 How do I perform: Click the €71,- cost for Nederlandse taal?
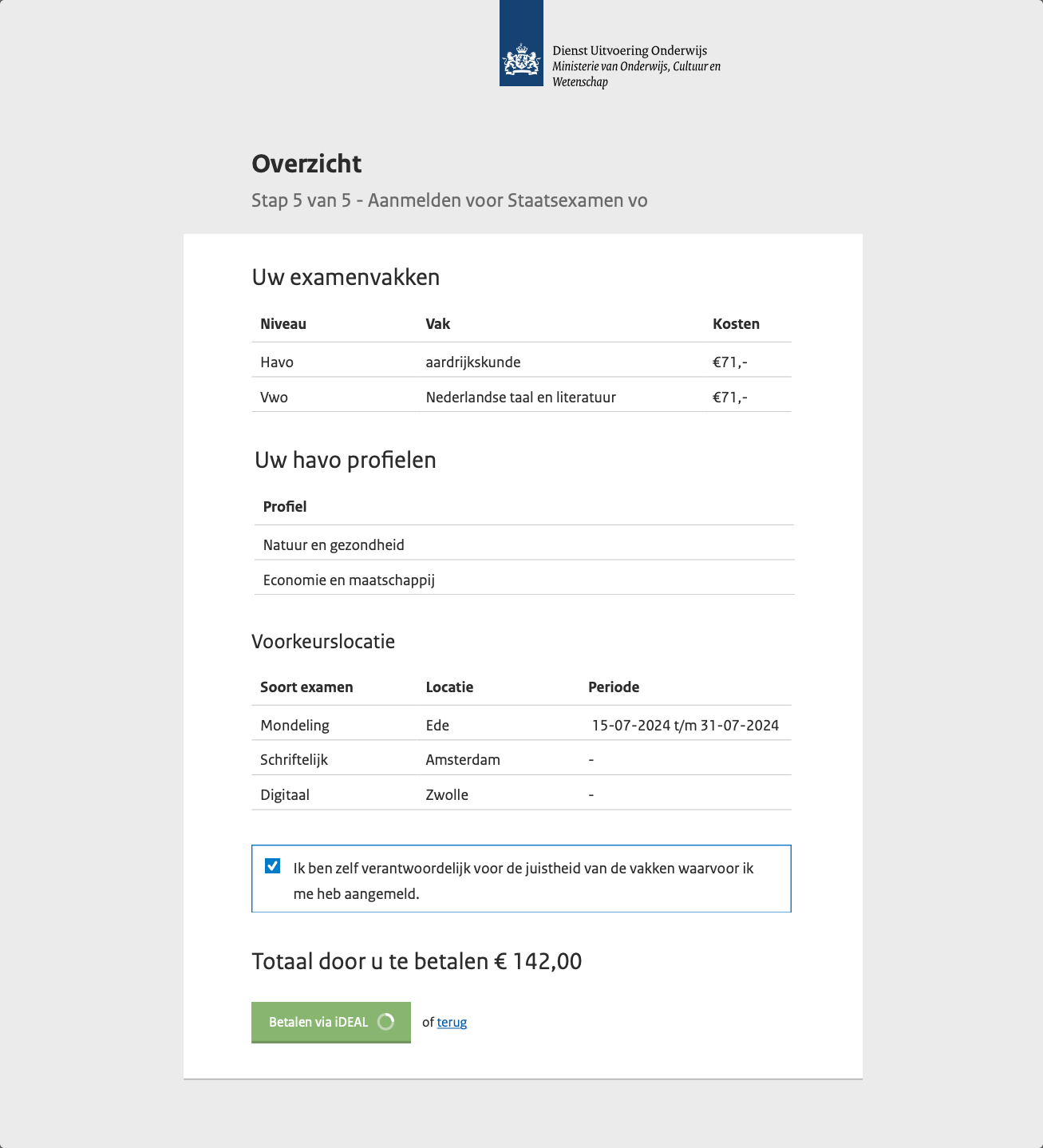(x=730, y=398)
